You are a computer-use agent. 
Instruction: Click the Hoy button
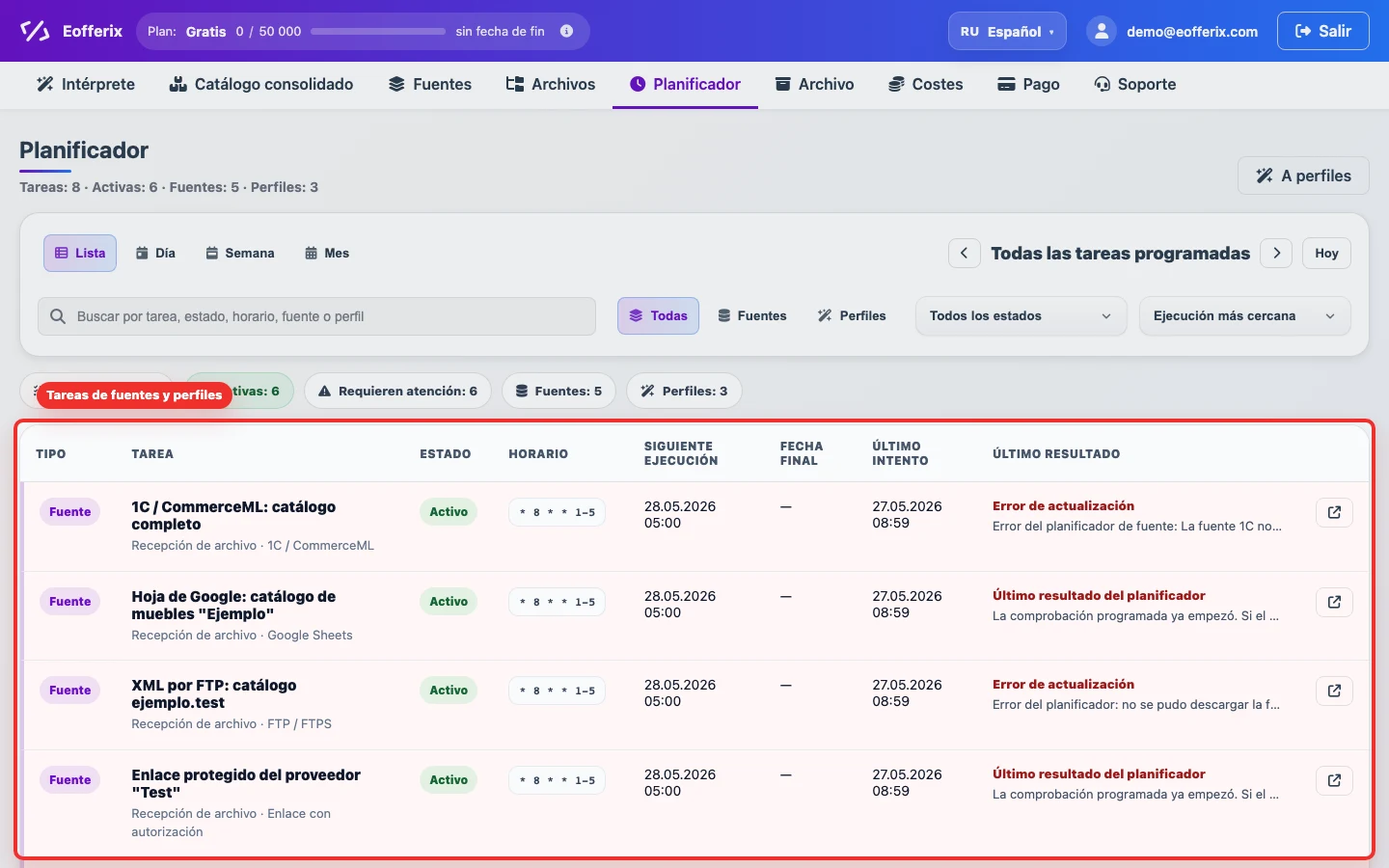pos(1326,253)
